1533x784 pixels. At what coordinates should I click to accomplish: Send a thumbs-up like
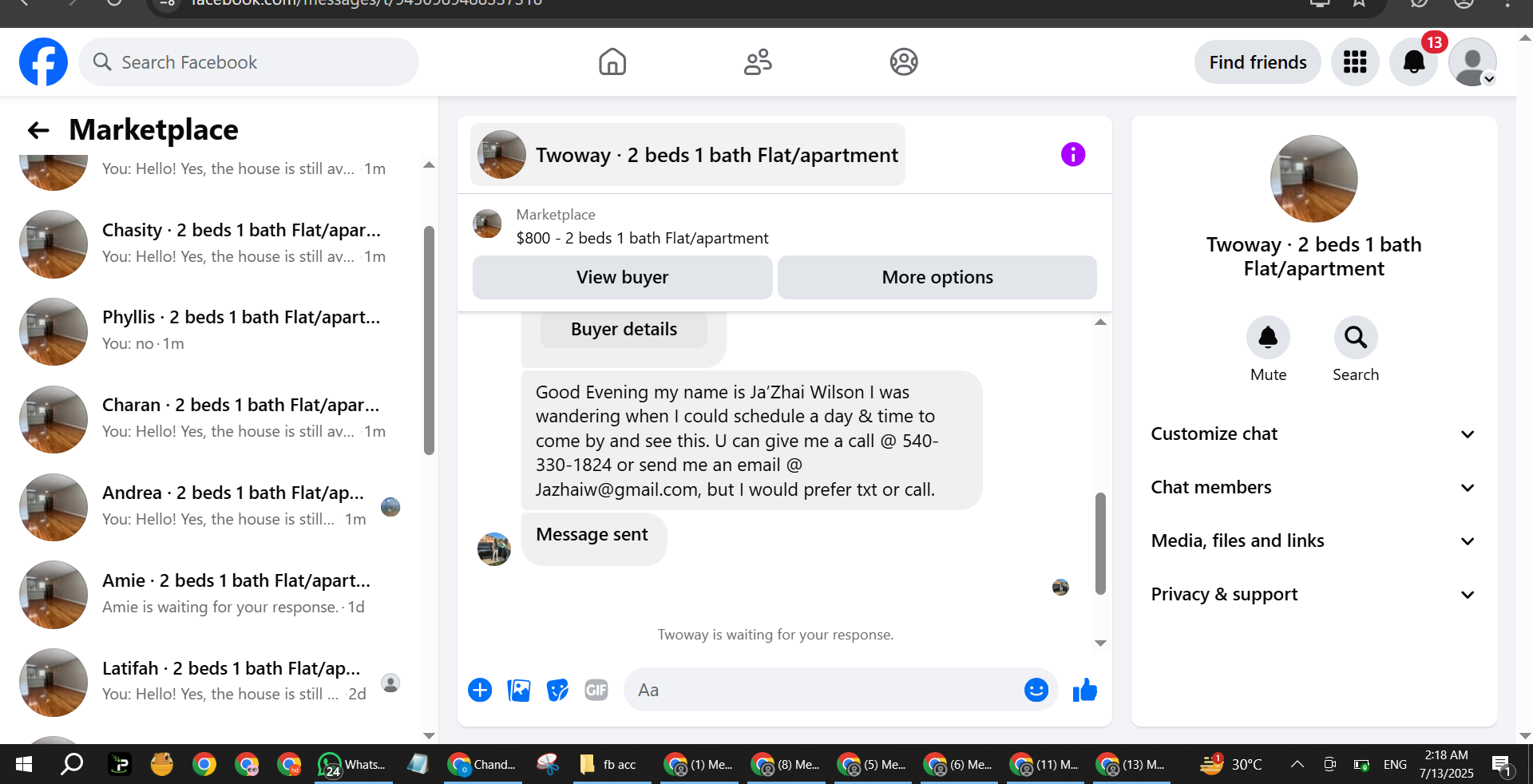point(1085,690)
